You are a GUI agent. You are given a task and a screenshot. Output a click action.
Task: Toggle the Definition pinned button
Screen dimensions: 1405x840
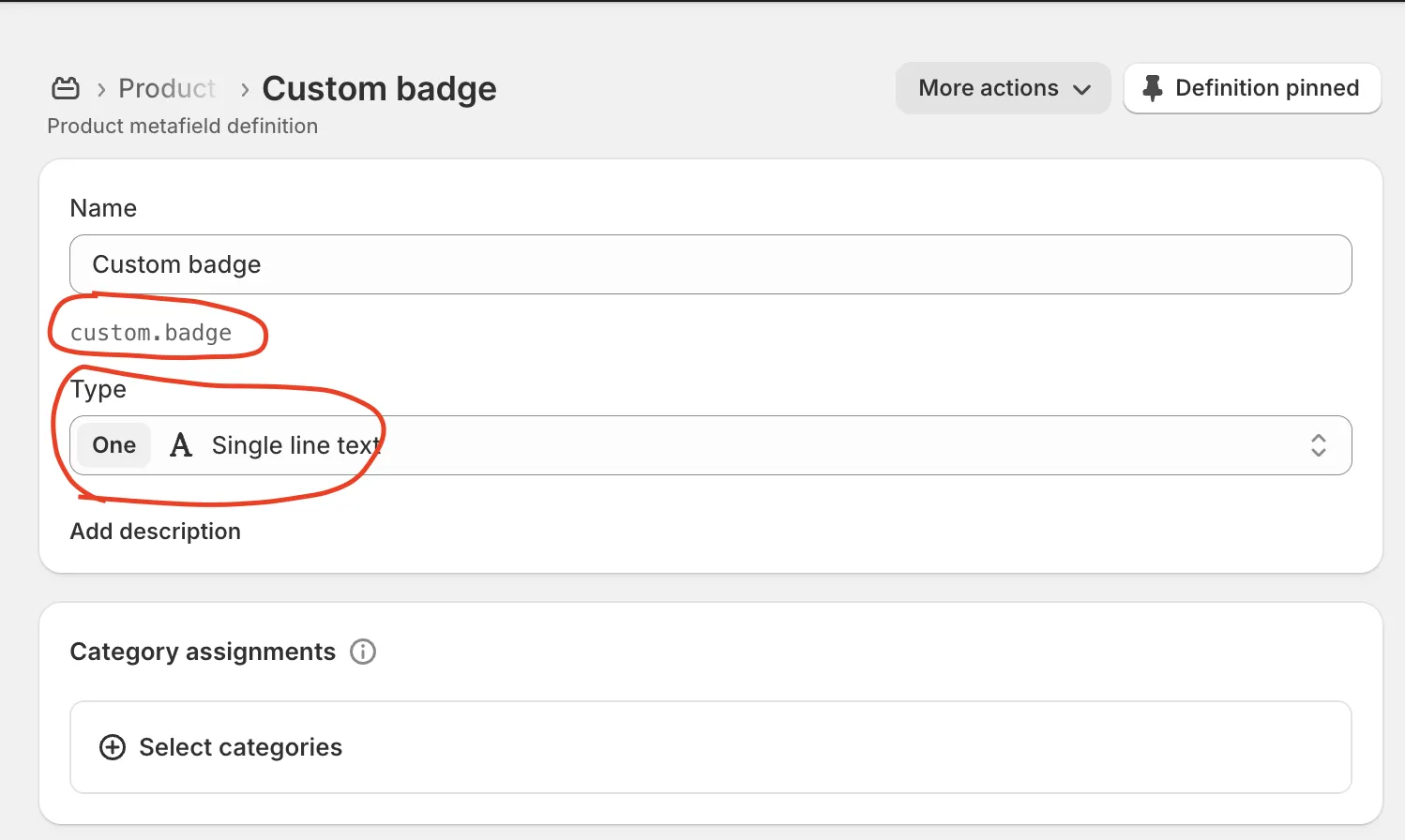(1252, 88)
